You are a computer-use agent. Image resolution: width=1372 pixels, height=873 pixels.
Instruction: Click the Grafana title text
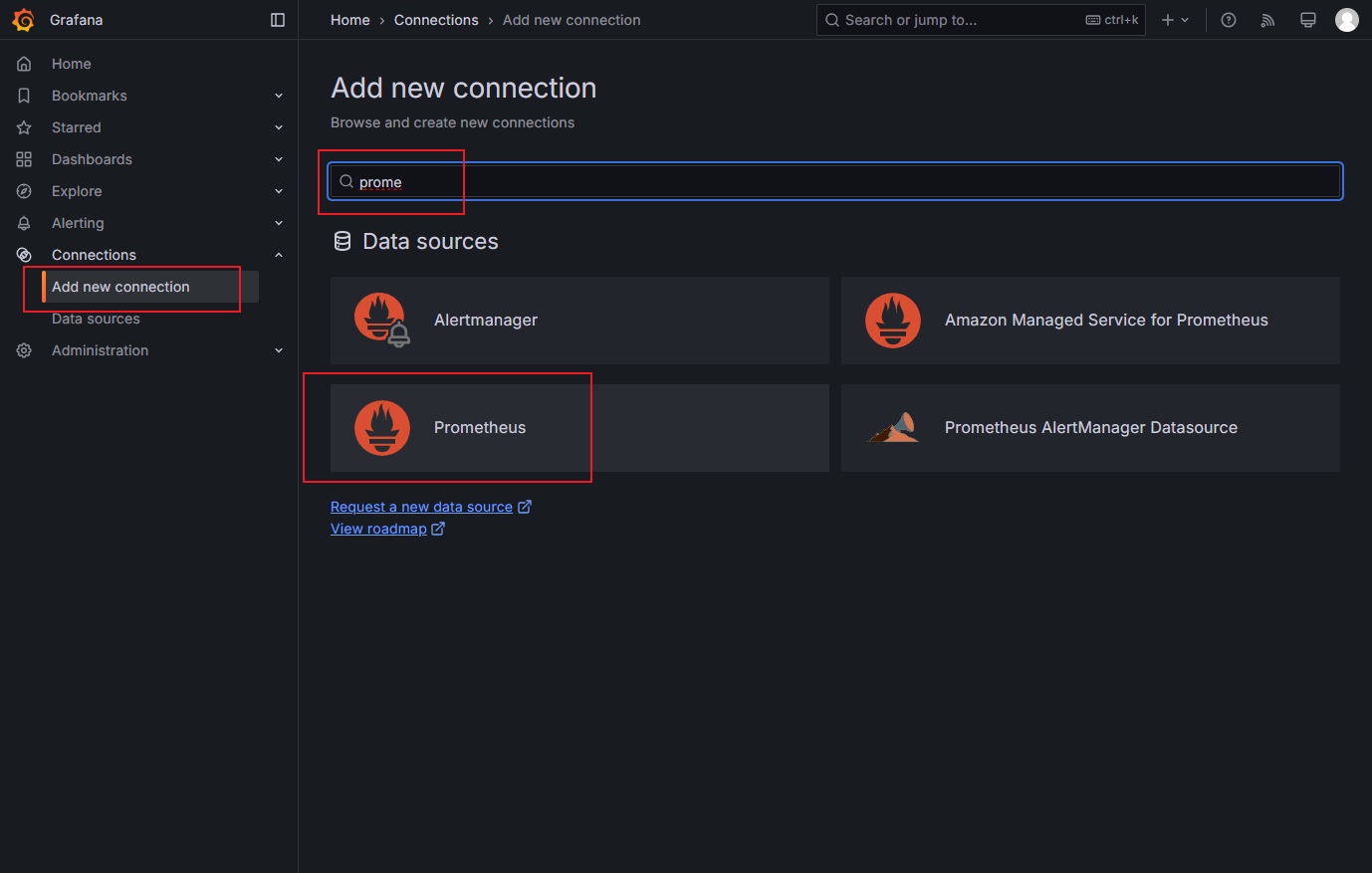[x=76, y=20]
